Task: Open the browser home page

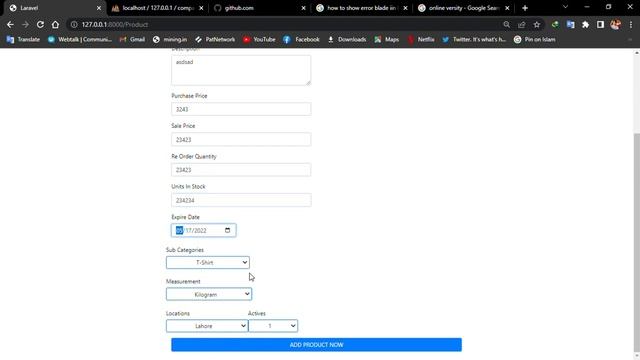Action: 55,24
